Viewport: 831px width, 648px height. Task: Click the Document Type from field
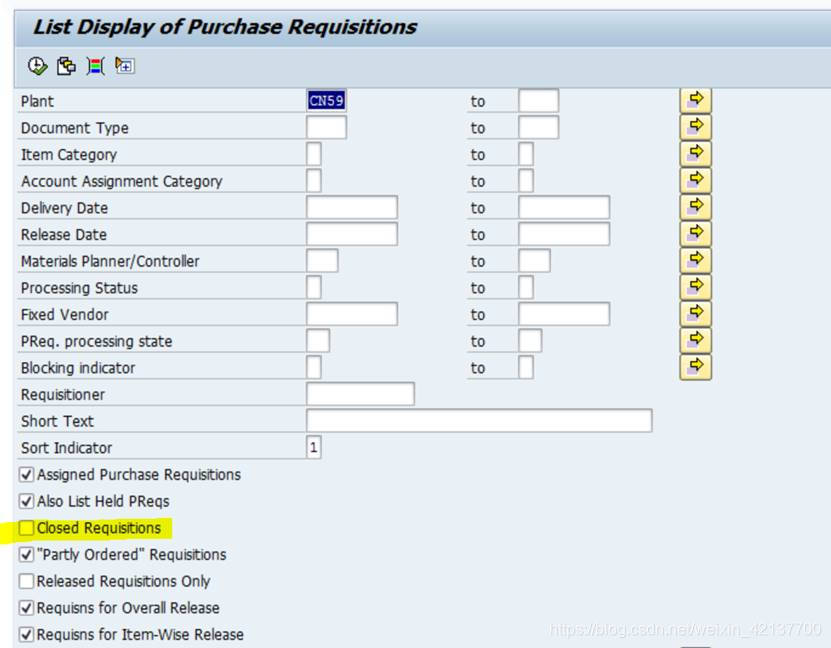coord(326,128)
